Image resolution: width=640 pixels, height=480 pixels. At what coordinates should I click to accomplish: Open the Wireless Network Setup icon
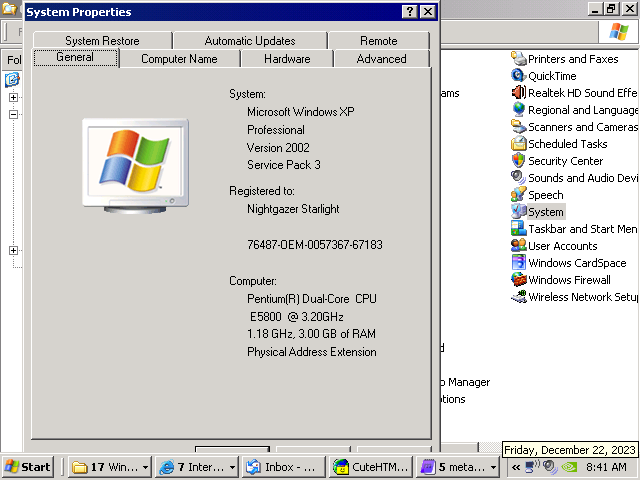[x=519, y=297]
